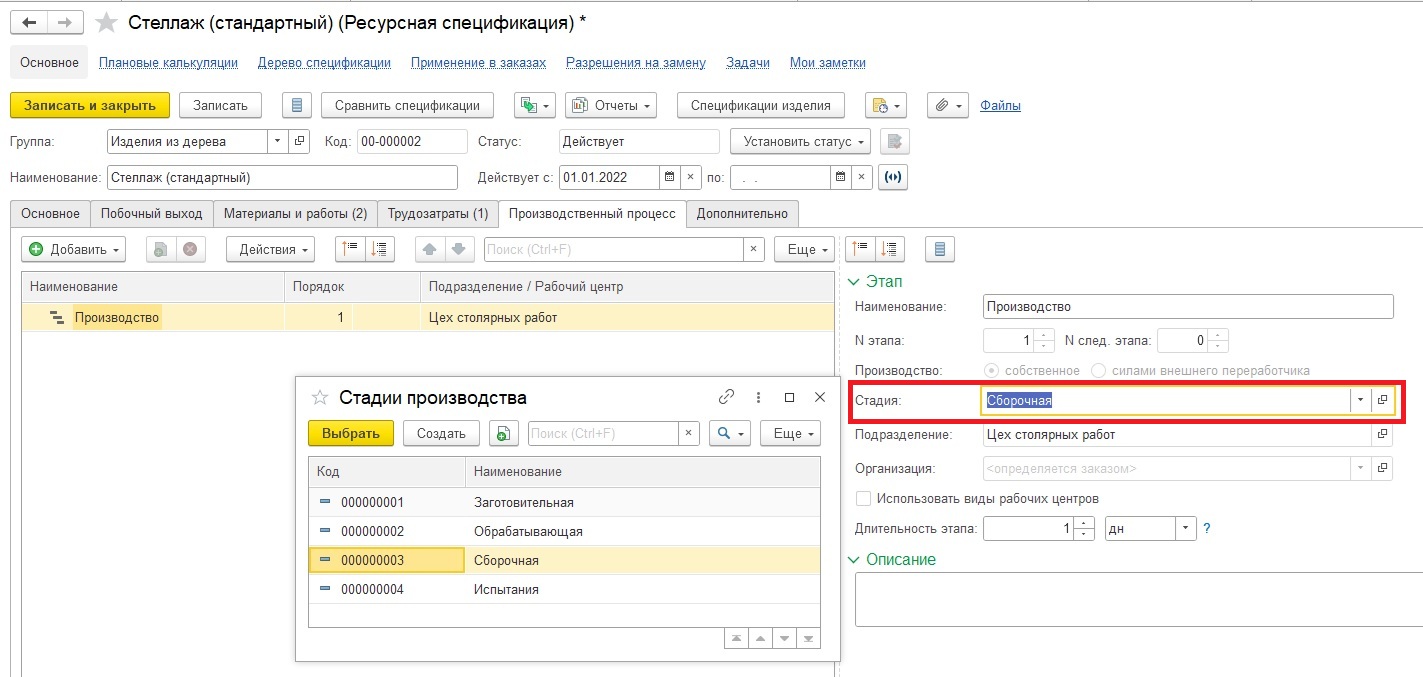The height and width of the screenshot is (677, 1423).
Task: Clear the process search field
Action: [754, 249]
